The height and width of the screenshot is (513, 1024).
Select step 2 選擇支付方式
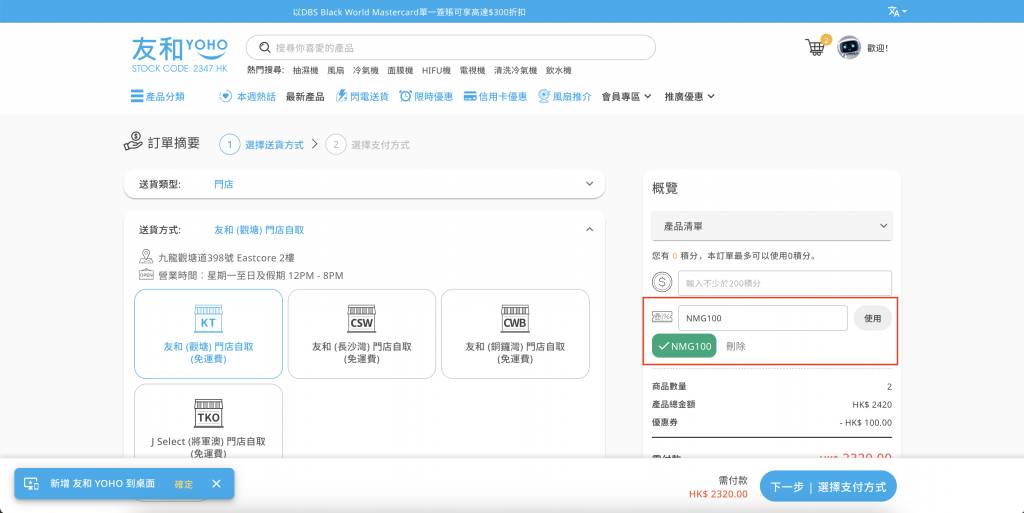tap(368, 144)
